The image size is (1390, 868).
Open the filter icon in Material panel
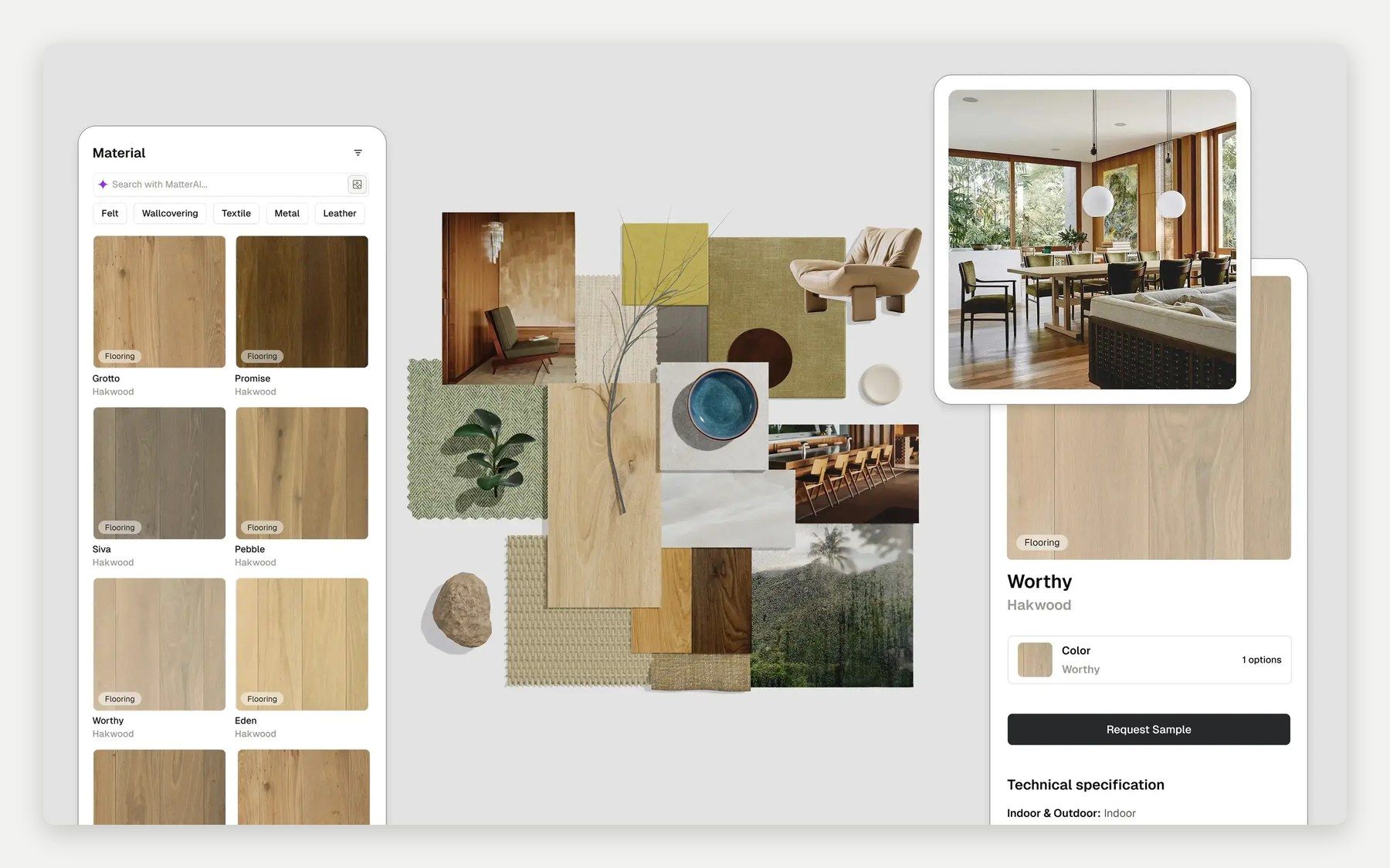point(358,153)
